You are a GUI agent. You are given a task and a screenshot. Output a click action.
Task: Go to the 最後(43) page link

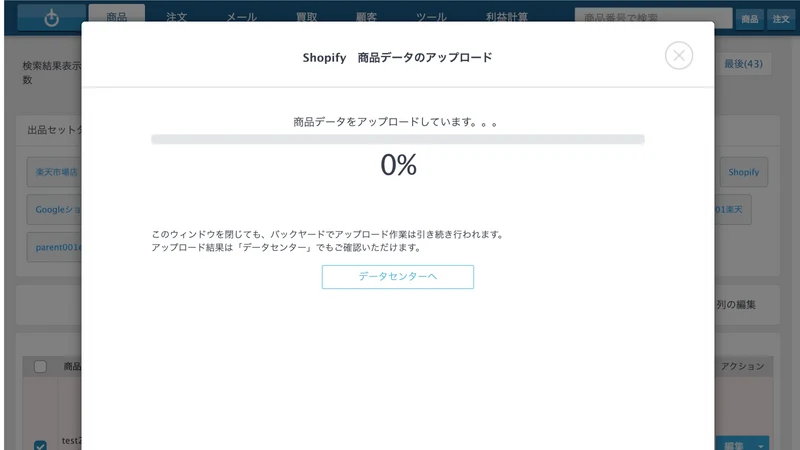[743, 64]
